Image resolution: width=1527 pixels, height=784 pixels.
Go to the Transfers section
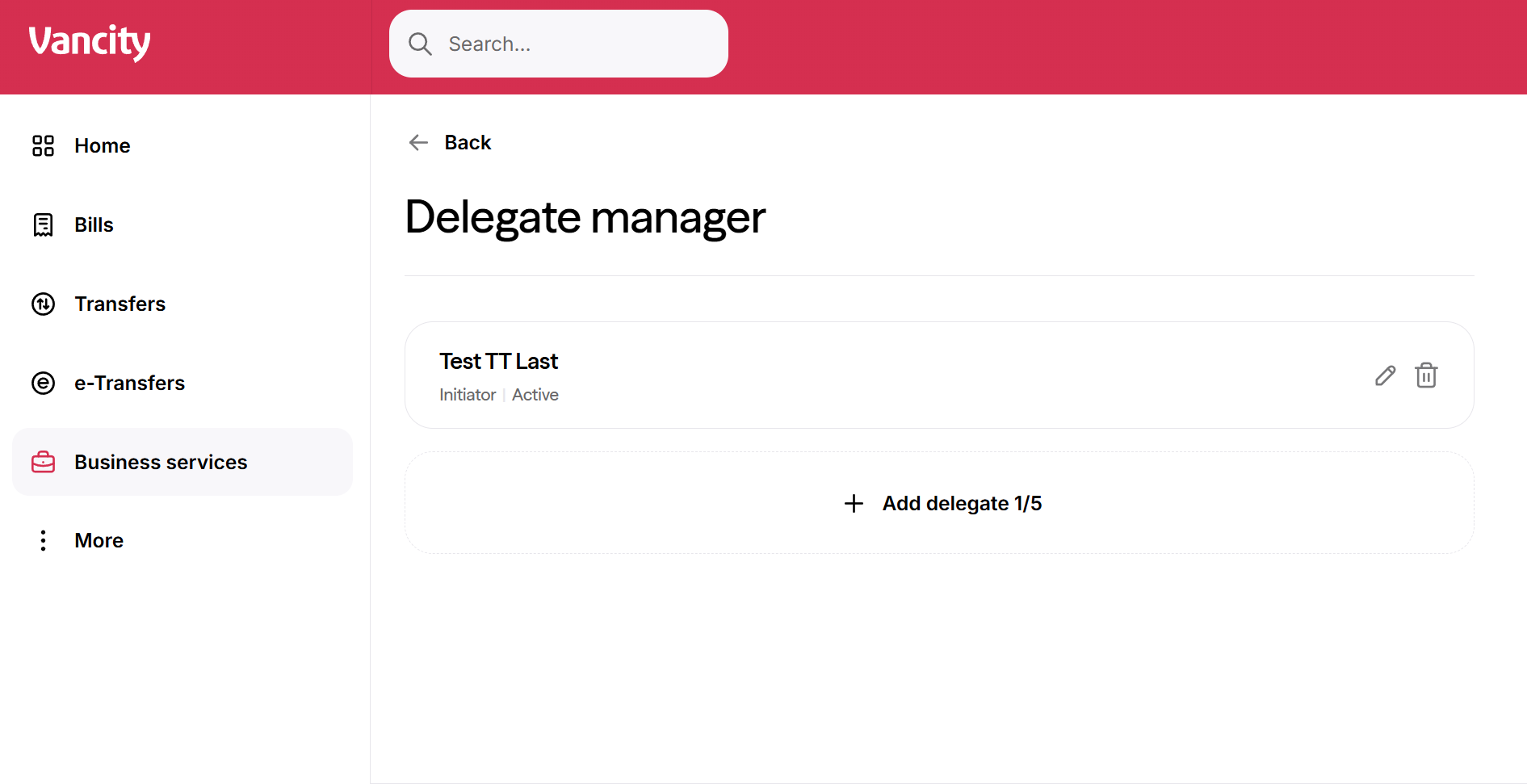click(120, 304)
